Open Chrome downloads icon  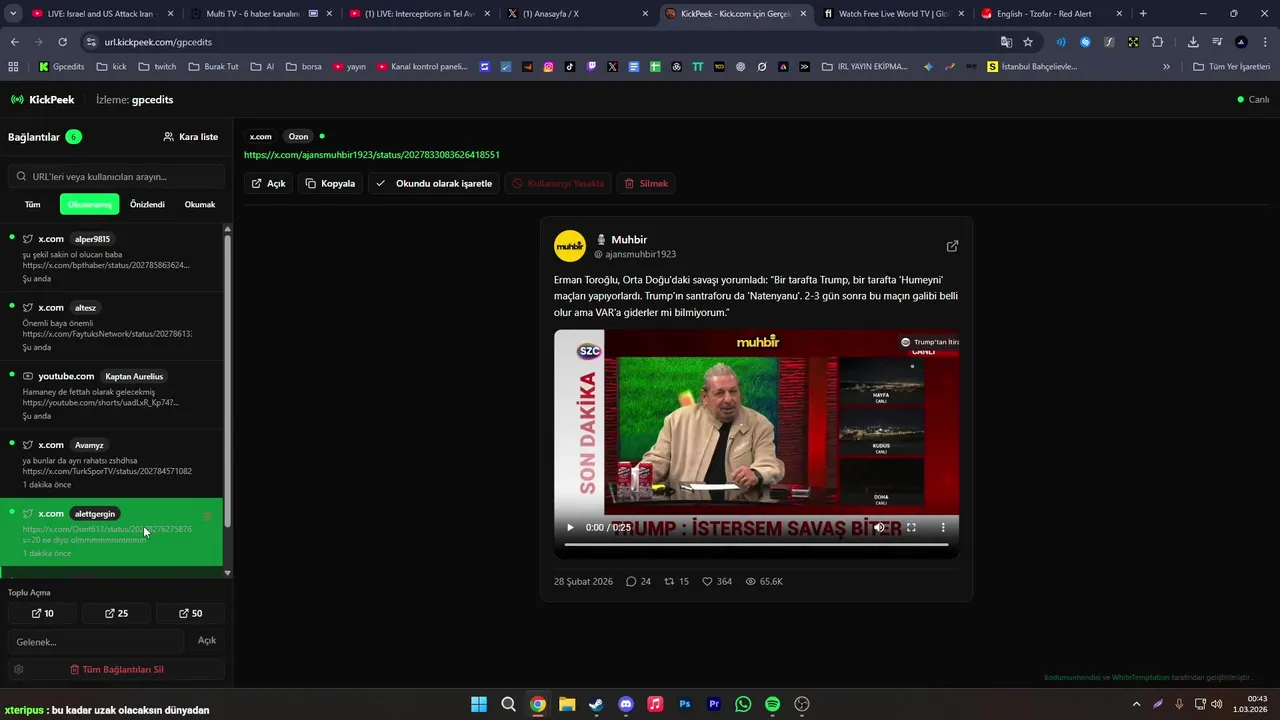pyautogui.click(x=1193, y=42)
